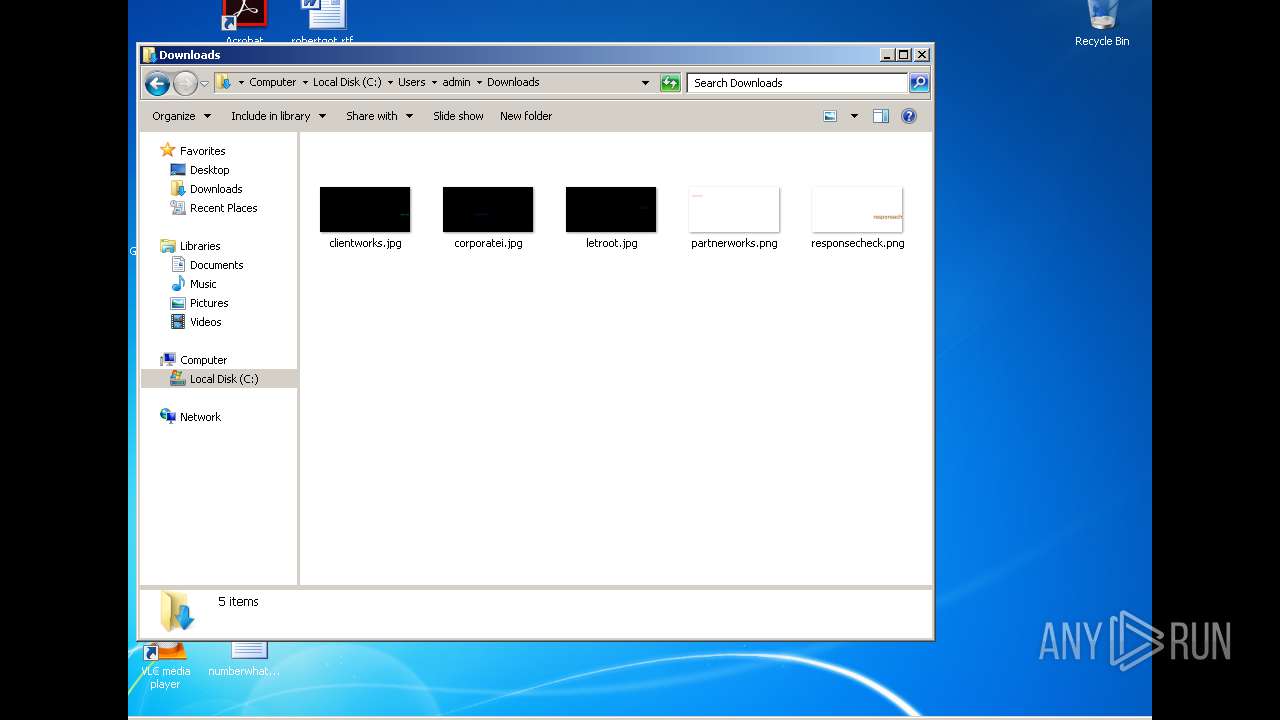1280x720 pixels.
Task: Click the folder icon in address bar
Action: tap(224, 82)
